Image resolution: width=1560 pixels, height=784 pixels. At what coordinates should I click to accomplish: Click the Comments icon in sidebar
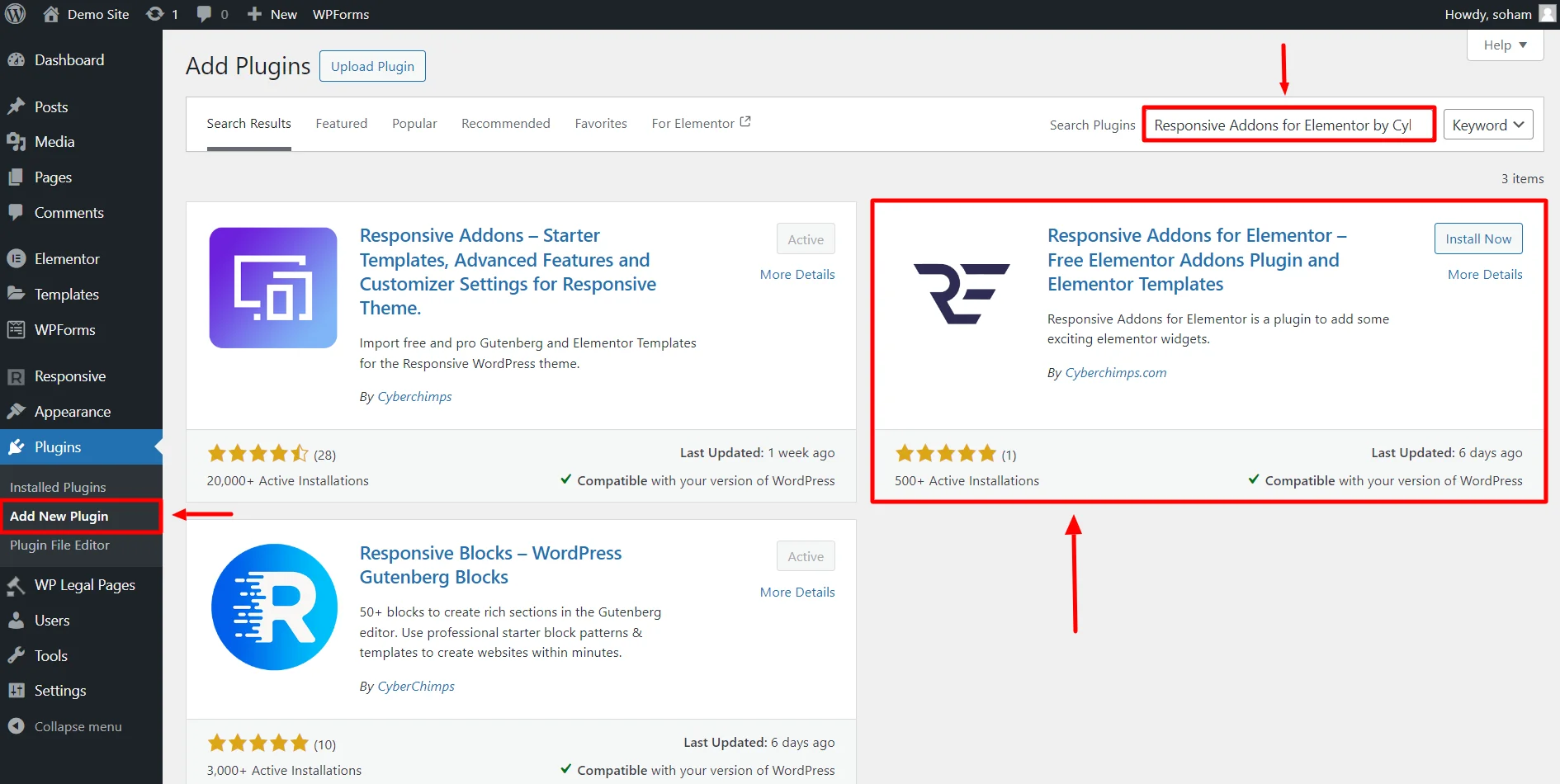(16, 213)
